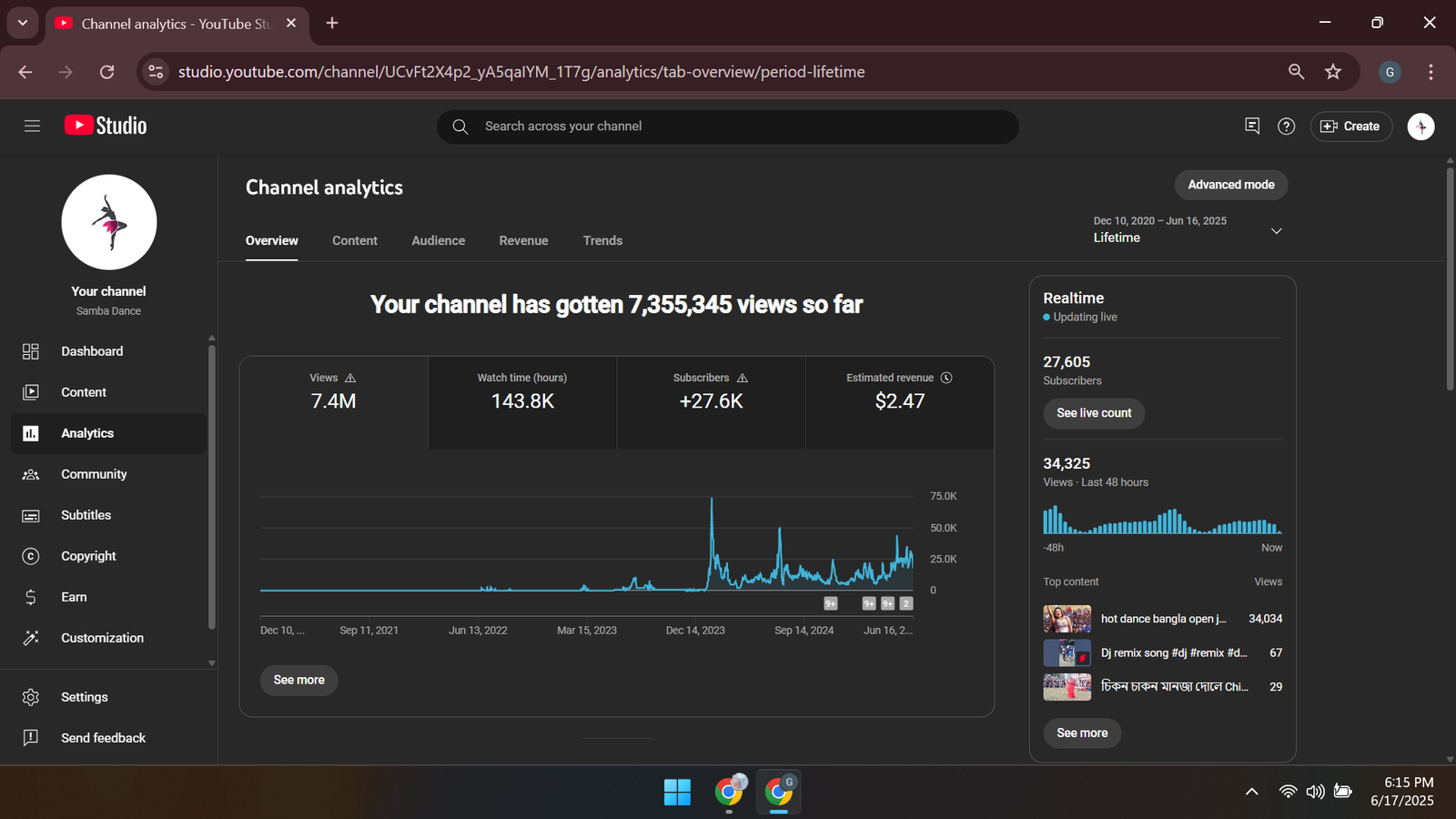Image resolution: width=1456 pixels, height=819 pixels.
Task: Click the Search across your channel field
Action: pos(728,126)
